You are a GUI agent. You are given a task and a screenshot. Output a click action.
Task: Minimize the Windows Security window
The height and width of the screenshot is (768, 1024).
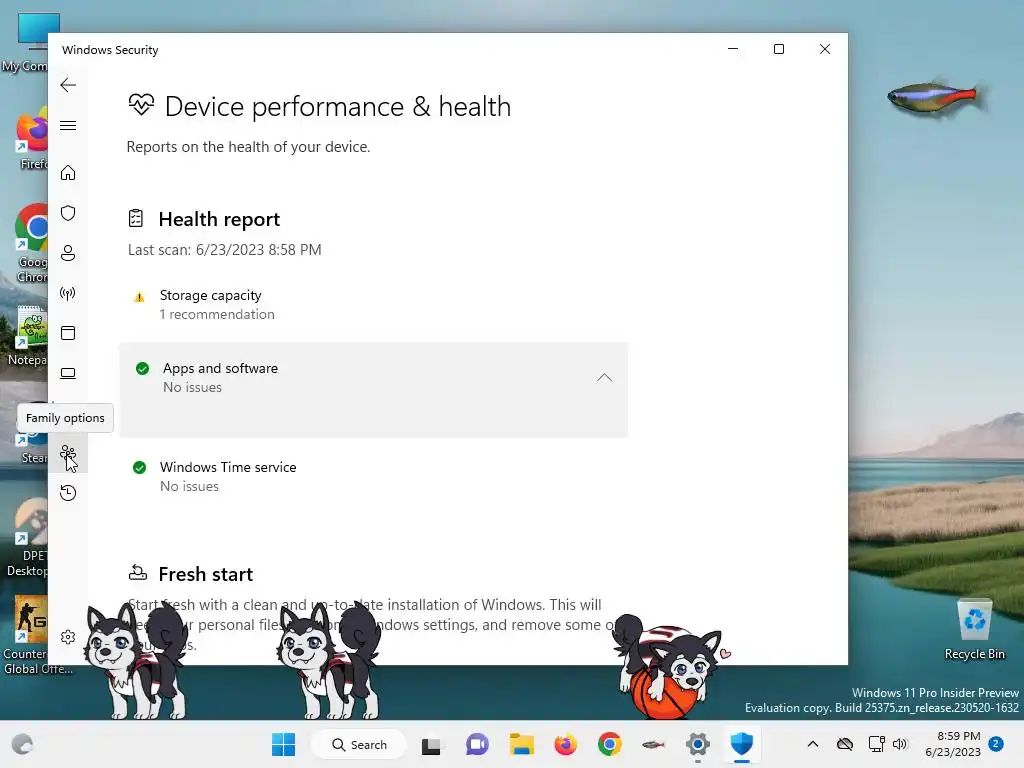tap(733, 49)
